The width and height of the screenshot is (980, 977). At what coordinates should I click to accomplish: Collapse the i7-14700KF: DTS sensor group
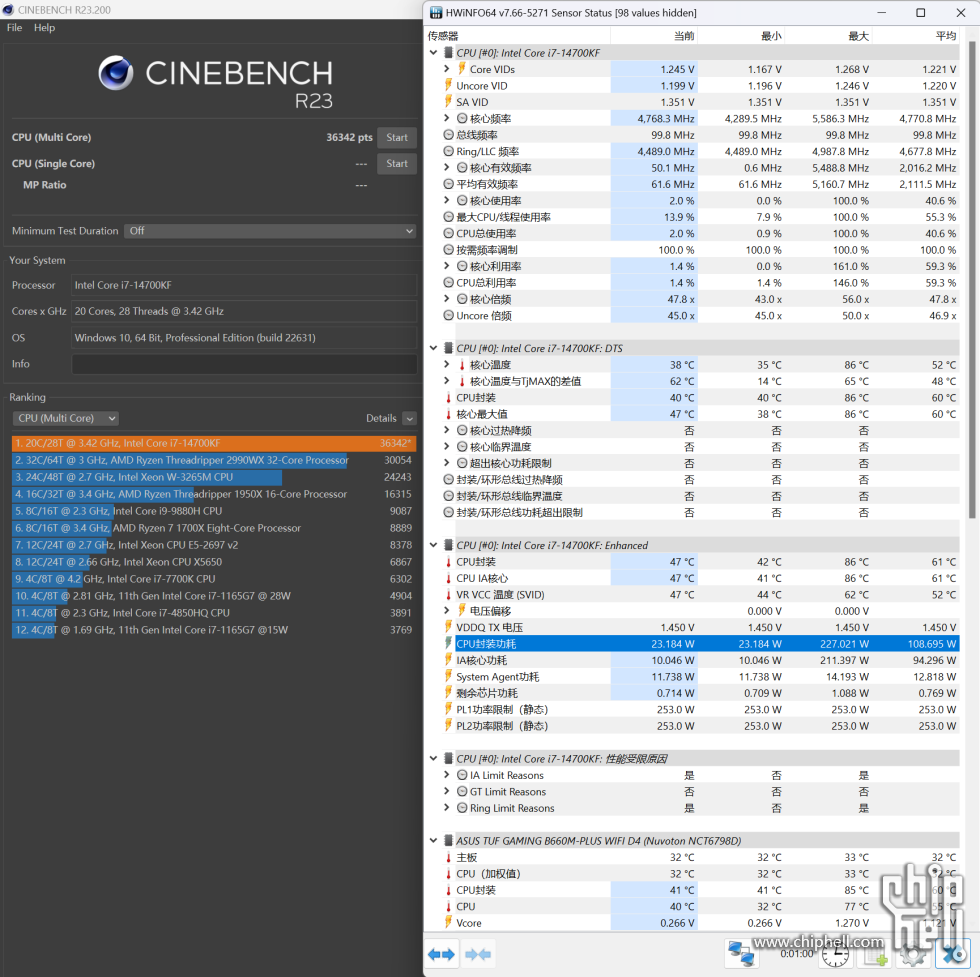(x=433, y=348)
